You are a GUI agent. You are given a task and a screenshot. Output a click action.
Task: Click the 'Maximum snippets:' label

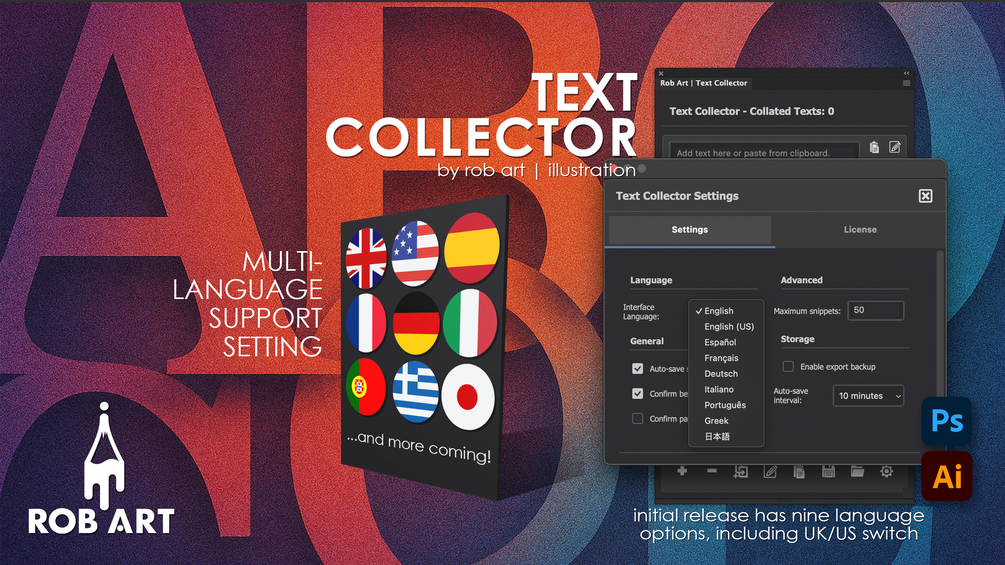[x=807, y=311]
